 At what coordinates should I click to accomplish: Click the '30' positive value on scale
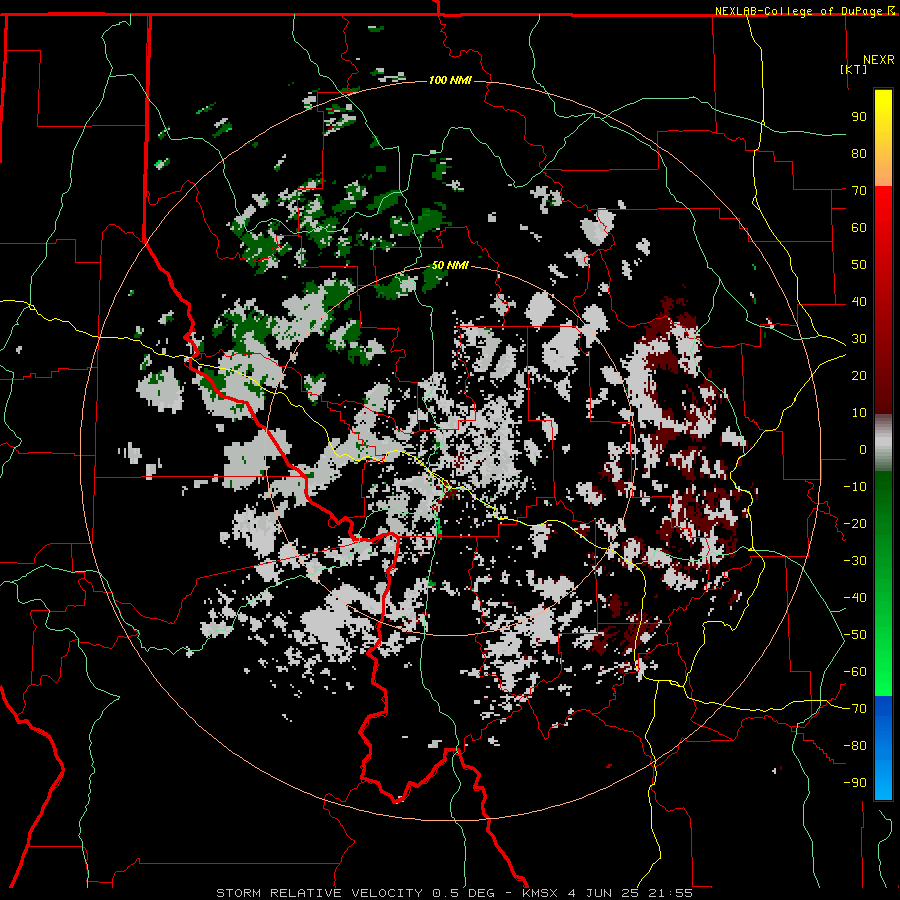pos(859,339)
